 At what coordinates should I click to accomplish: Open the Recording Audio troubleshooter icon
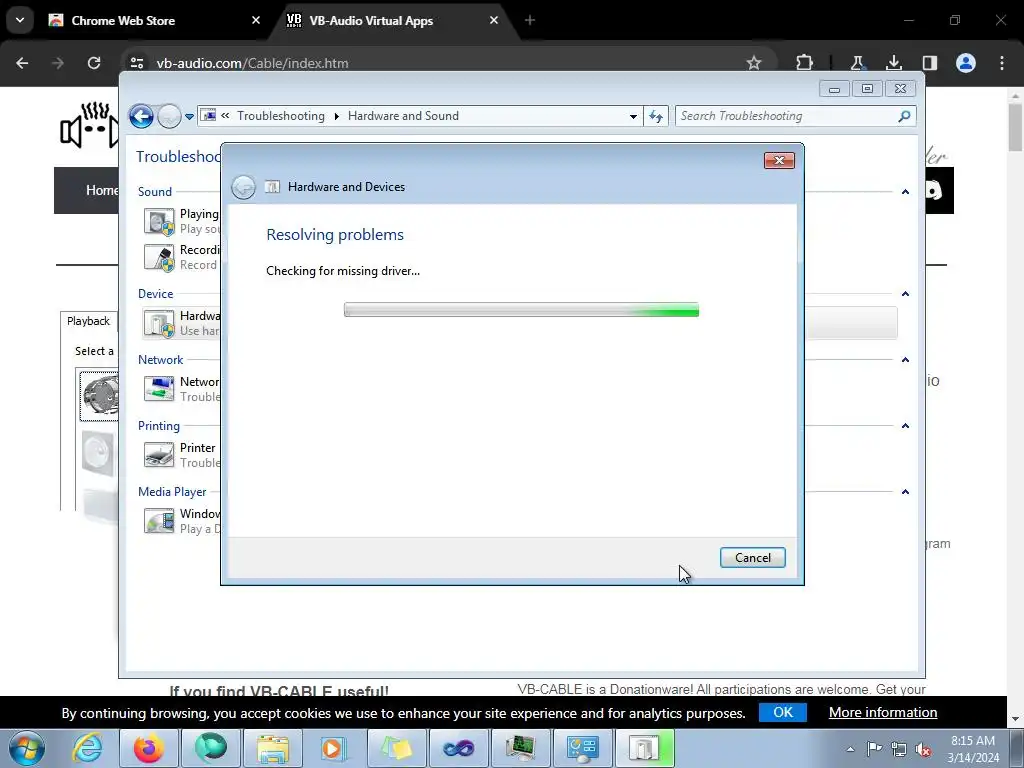(x=159, y=257)
